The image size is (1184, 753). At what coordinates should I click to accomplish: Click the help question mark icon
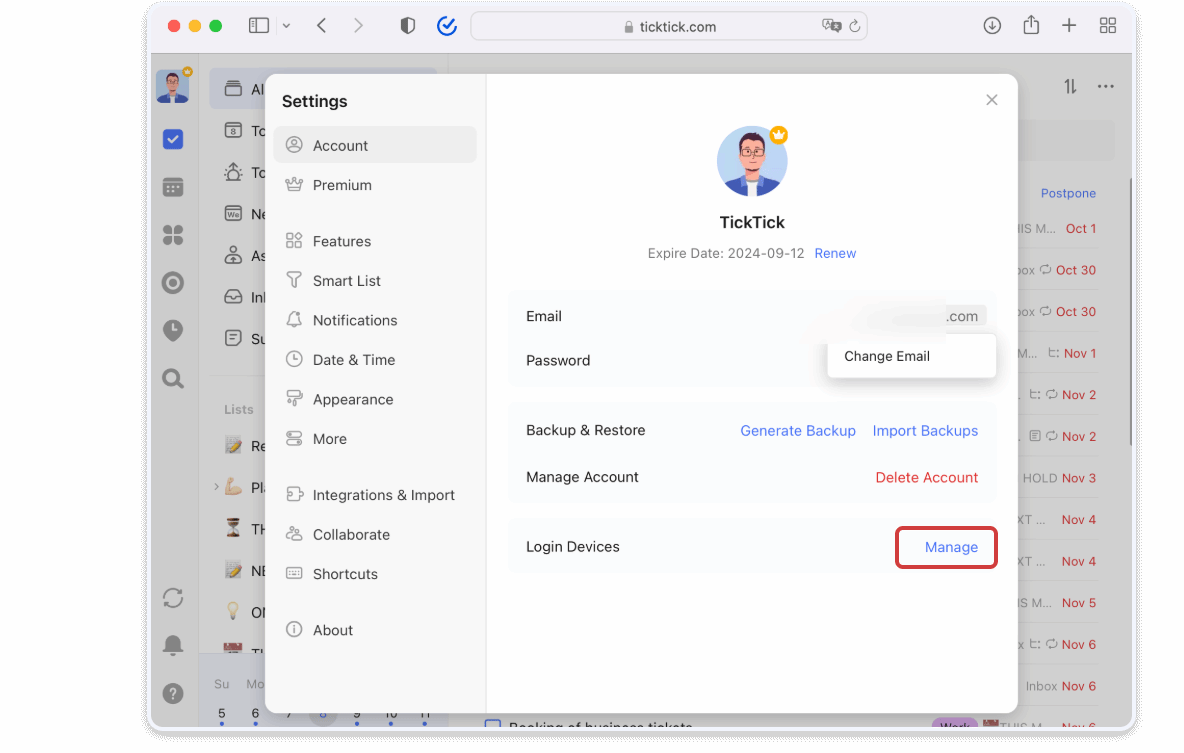point(173,693)
